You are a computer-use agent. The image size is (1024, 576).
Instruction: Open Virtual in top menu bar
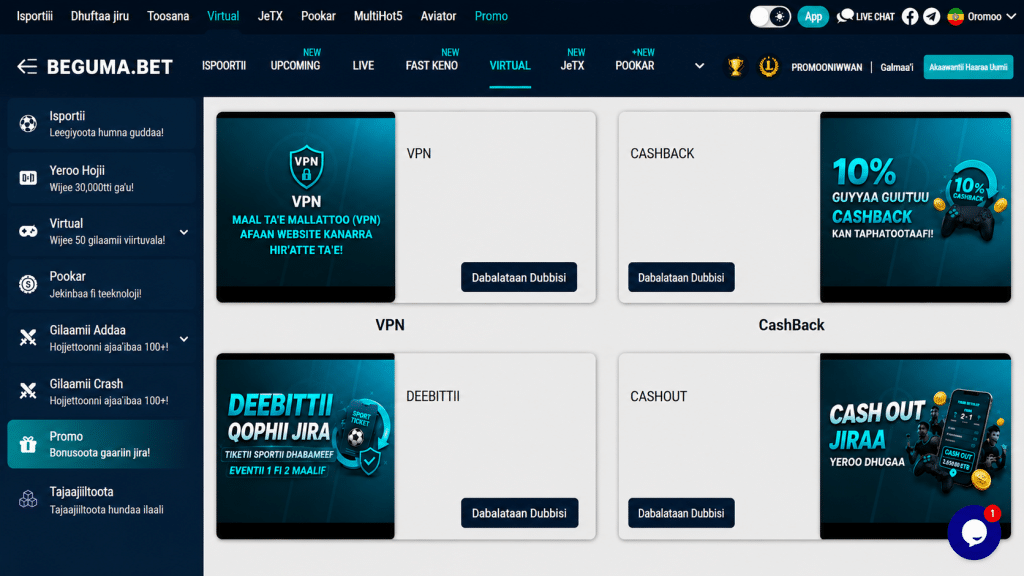coord(223,16)
